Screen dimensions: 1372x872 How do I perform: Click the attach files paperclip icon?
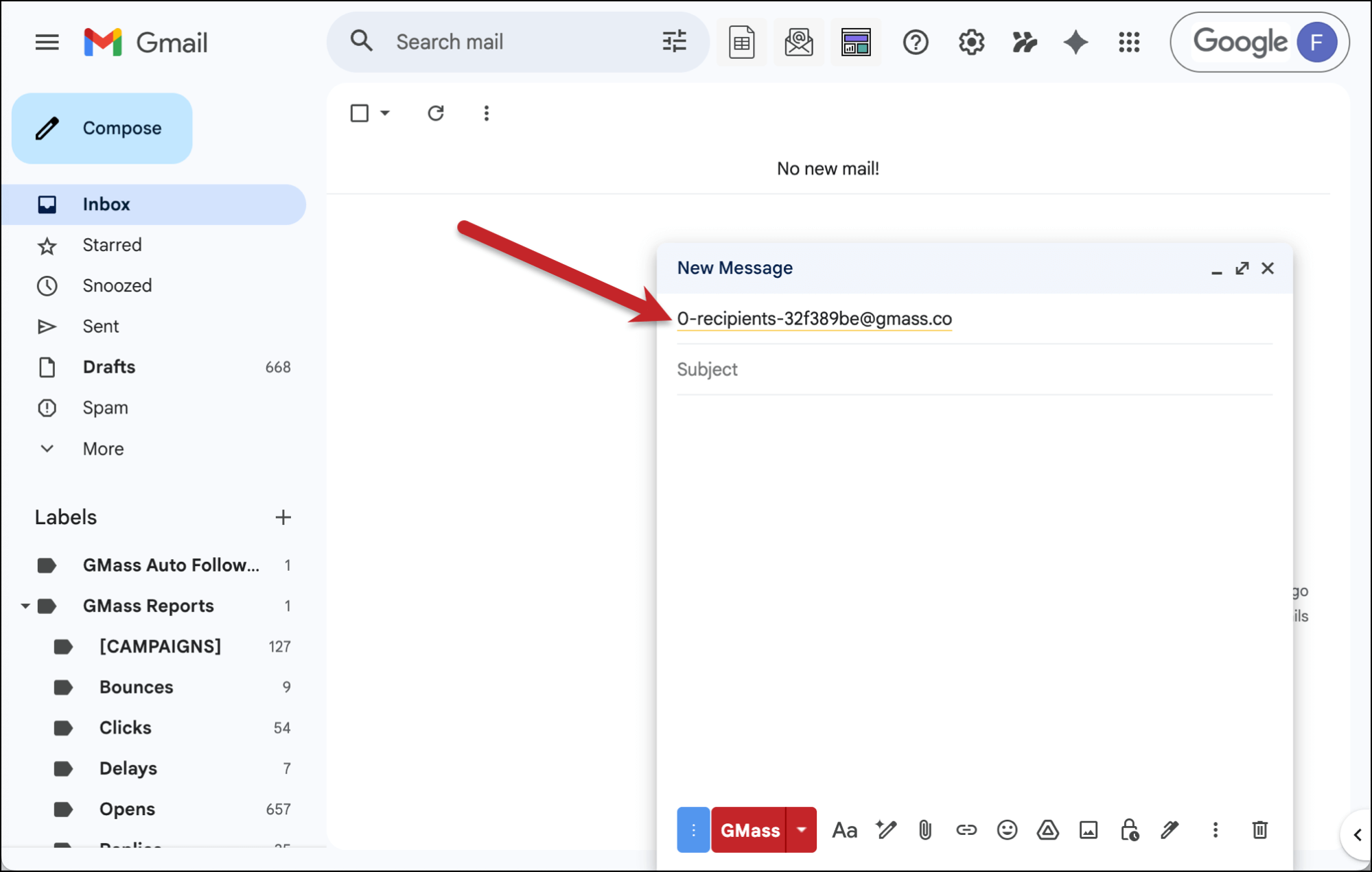[925, 830]
